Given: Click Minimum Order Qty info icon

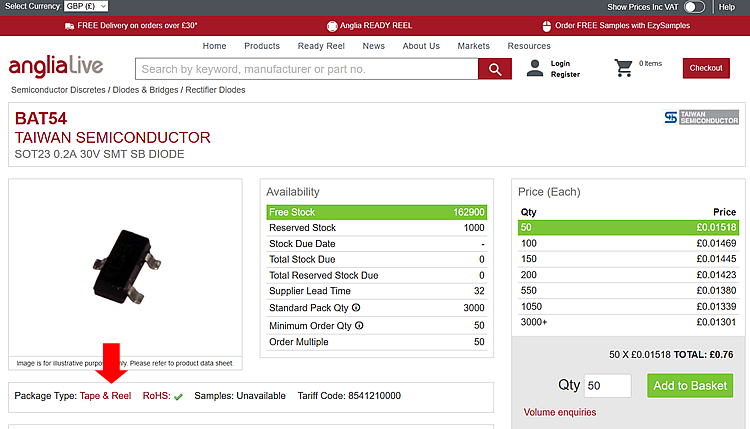Looking at the screenshot, I should pyautogui.click(x=359, y=325).
